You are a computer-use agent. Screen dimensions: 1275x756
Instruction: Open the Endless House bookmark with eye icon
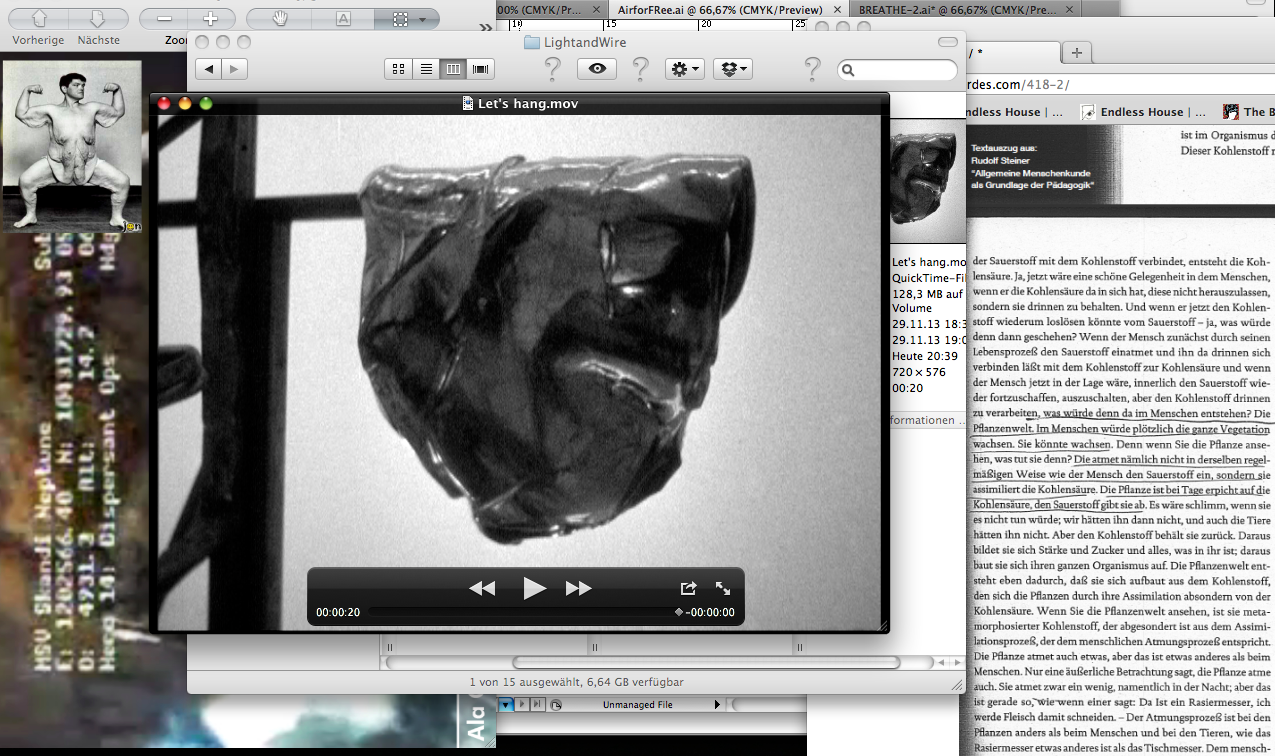(x=1141, y=112)
